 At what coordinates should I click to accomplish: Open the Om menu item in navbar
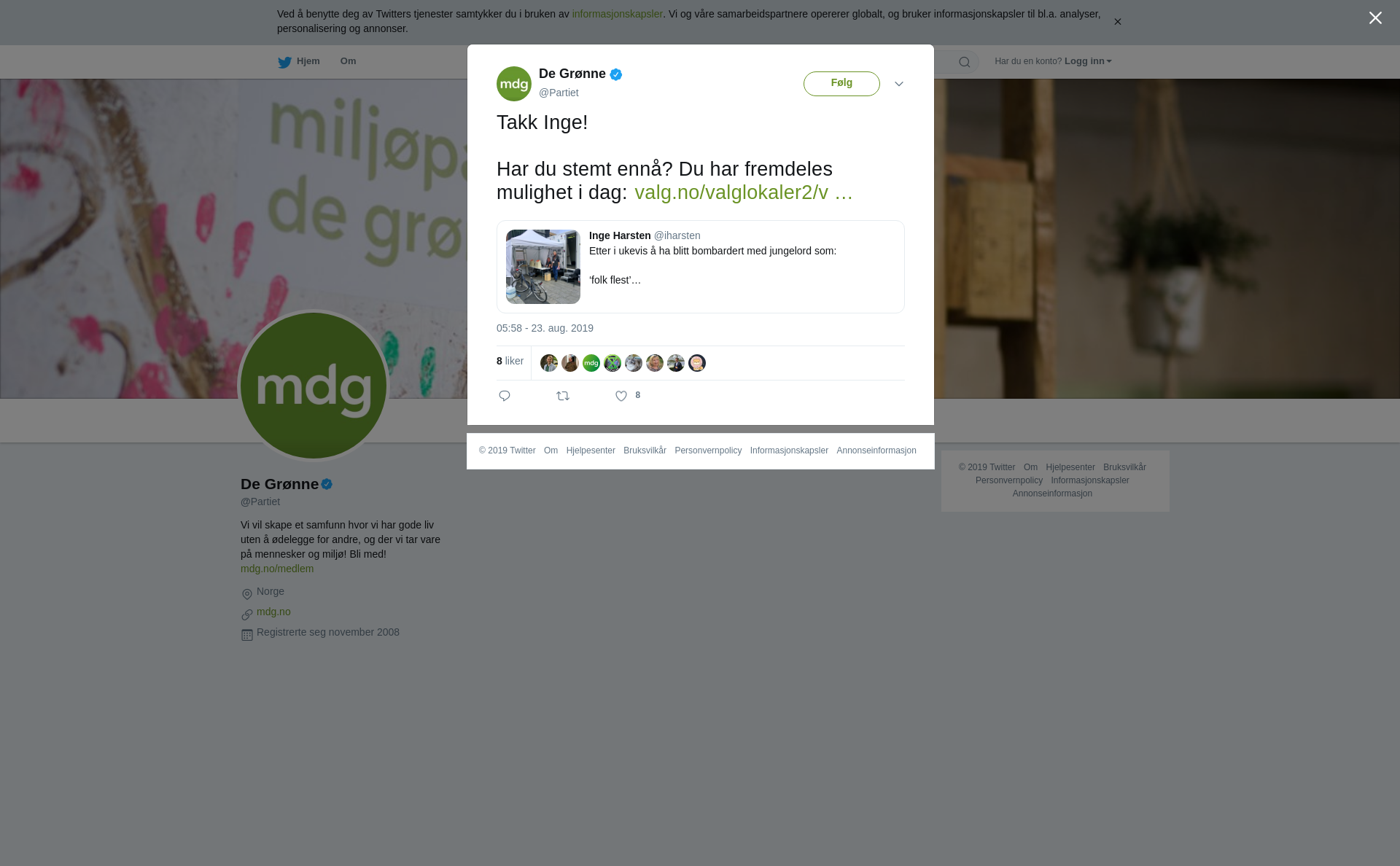[x=349, y=61]
